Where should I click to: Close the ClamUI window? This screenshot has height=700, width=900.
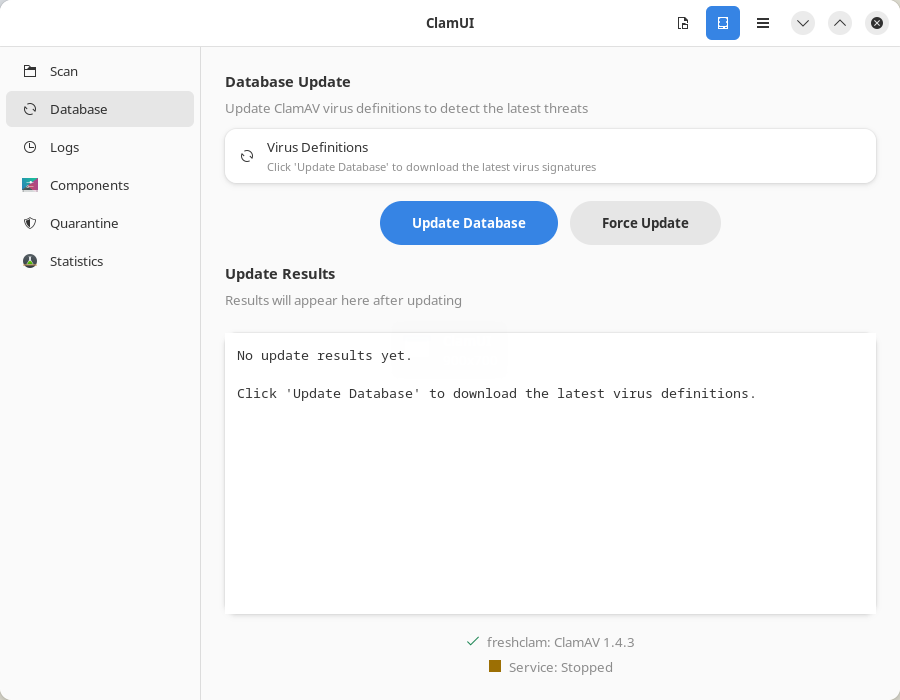click(x=877, y=23)
